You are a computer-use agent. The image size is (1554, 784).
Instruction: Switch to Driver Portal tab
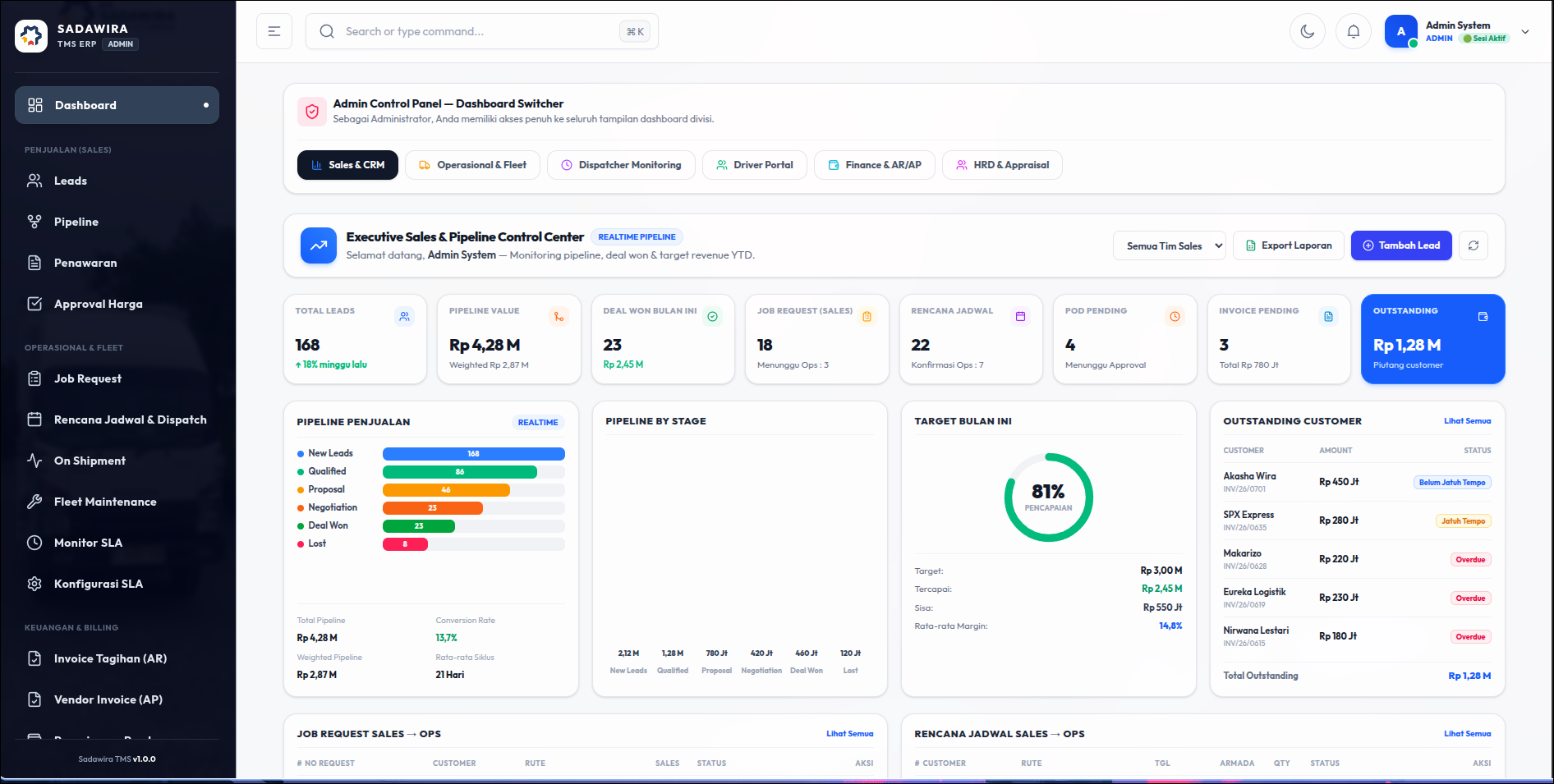click(755, 165)
